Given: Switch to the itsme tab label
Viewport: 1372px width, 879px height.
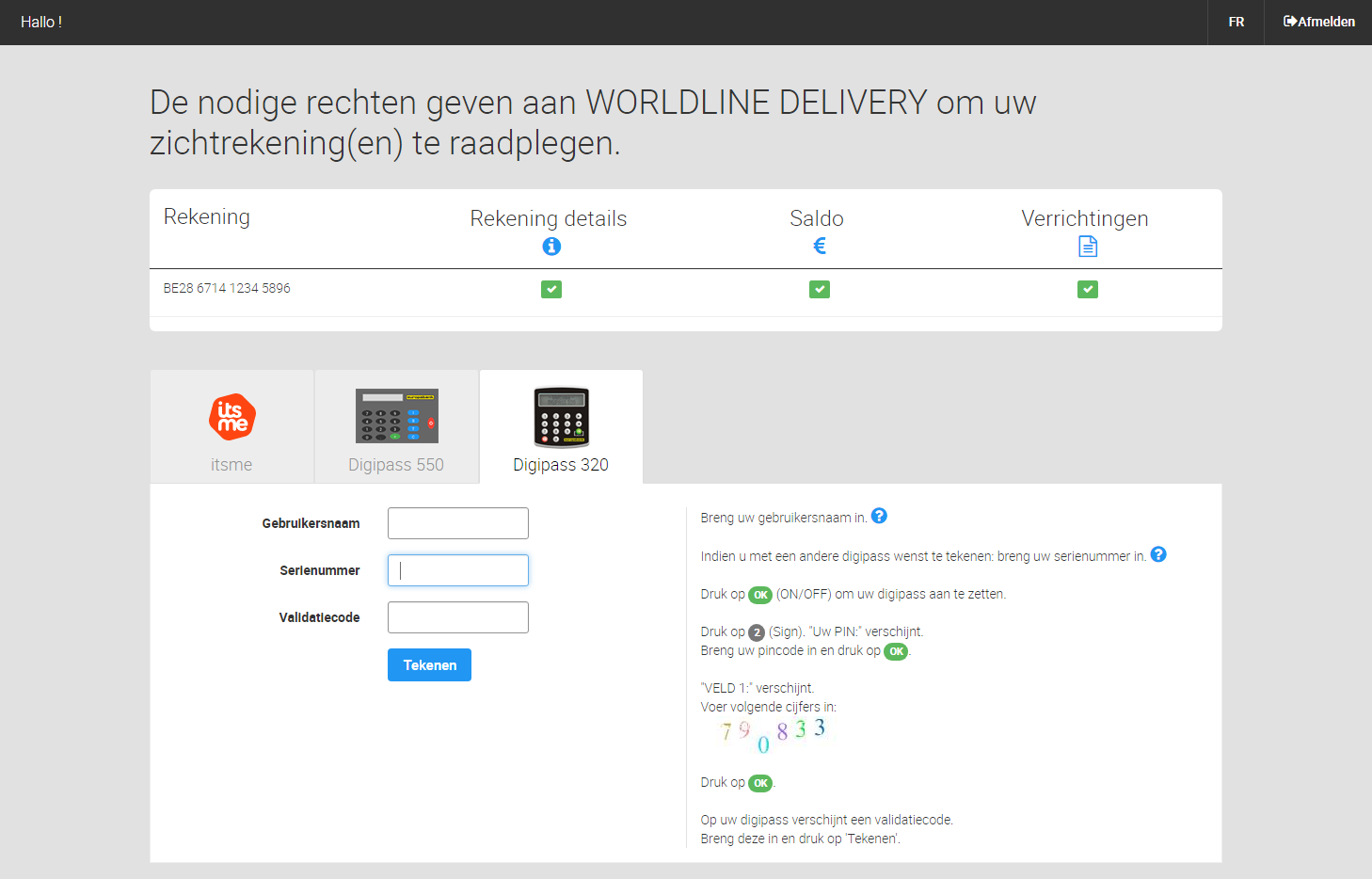Looking at the screenshot, I should [231, 465].
